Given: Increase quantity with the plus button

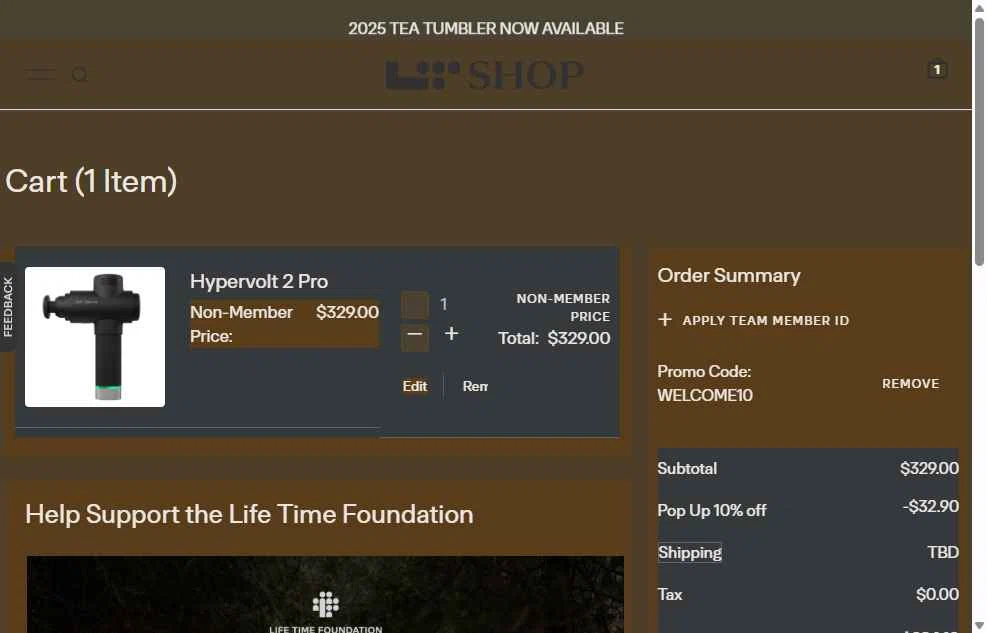Looking at the screenshot, I should coord(451,334).
